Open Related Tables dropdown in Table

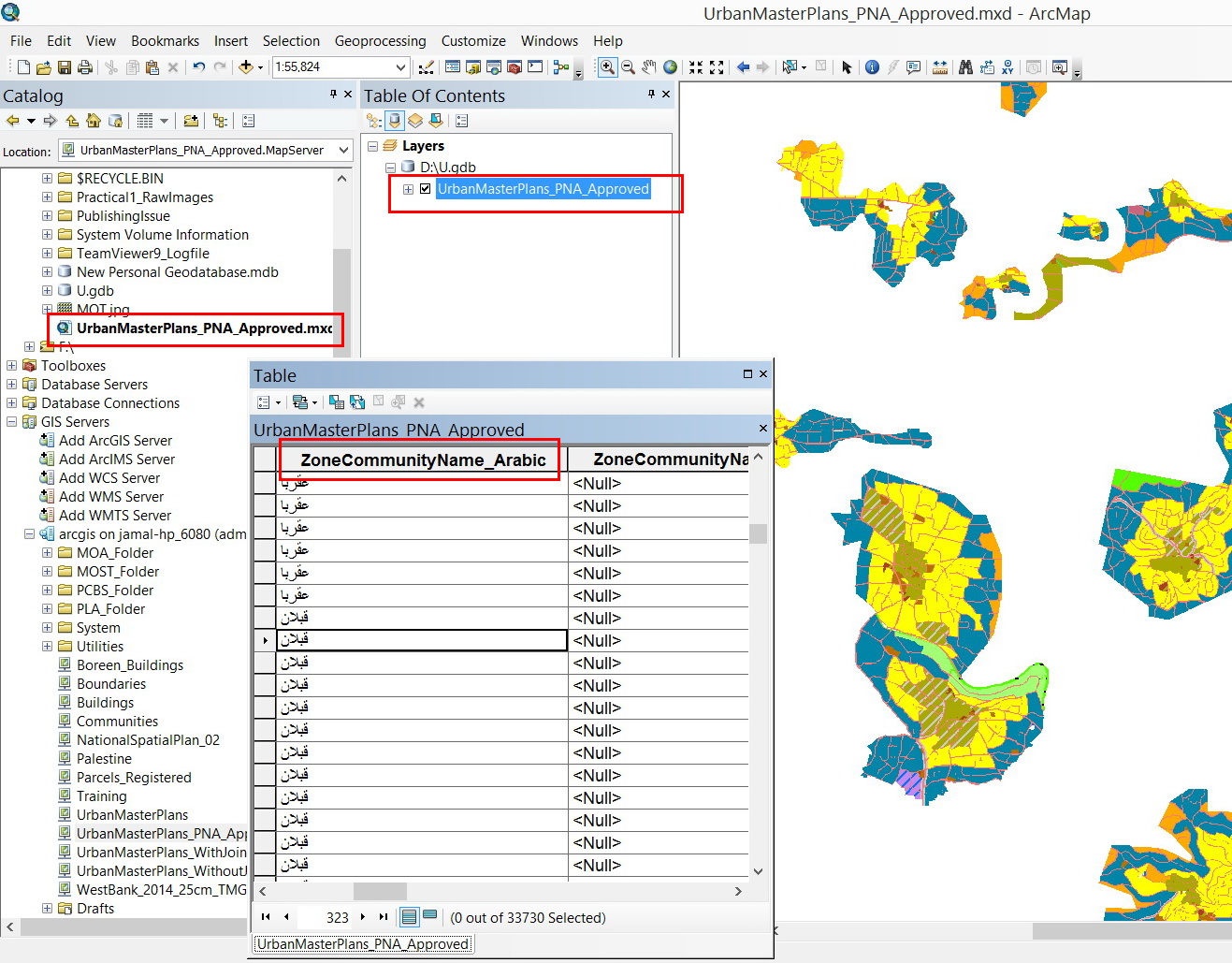(304, 402)
